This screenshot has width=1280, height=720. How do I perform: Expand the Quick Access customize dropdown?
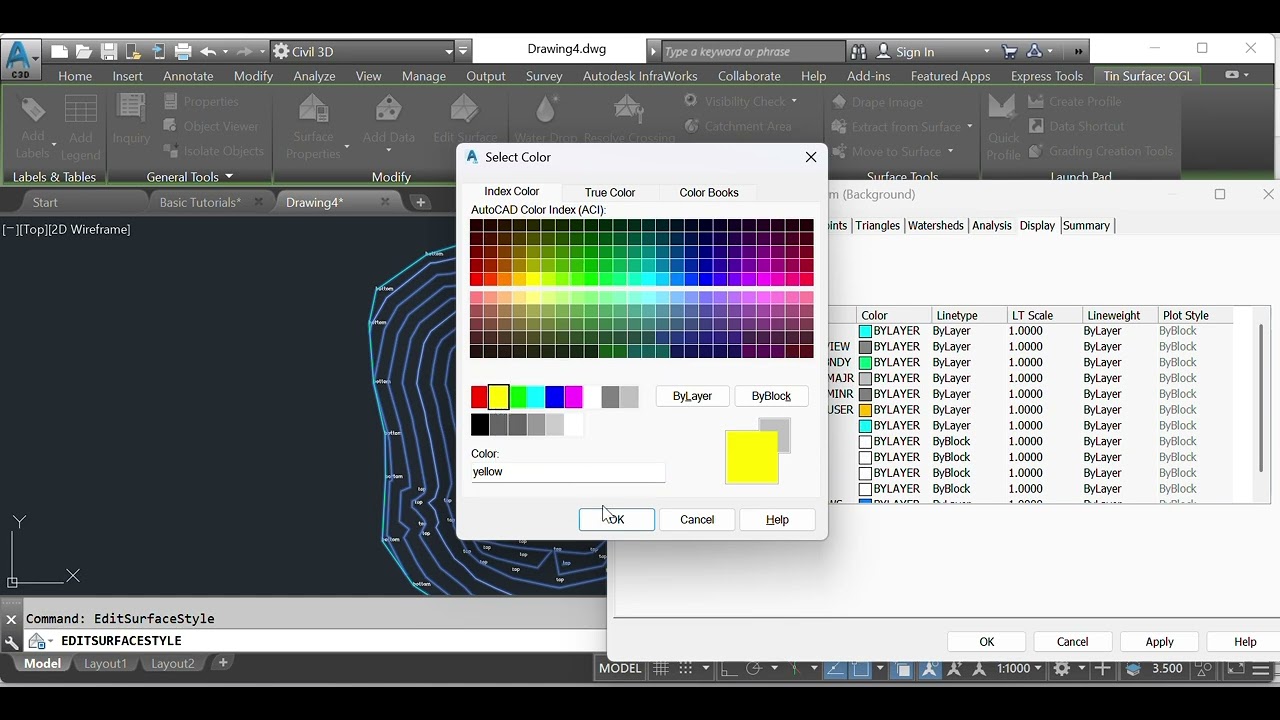[x=463, y=51]
